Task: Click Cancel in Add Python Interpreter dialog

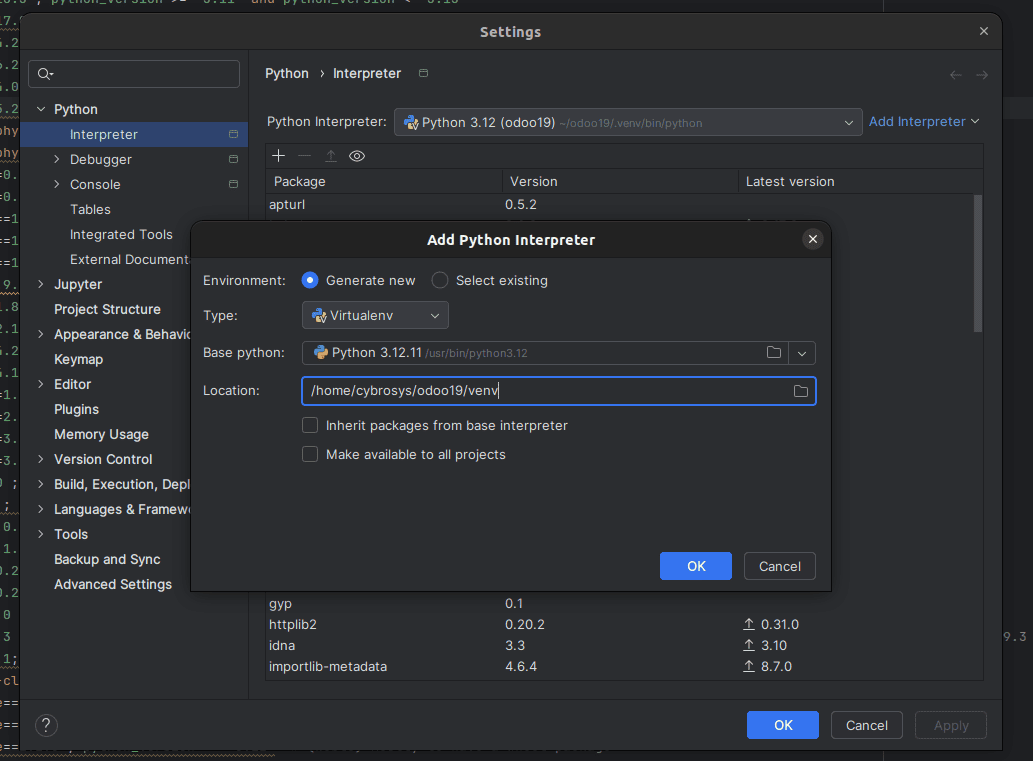Action: (x=779, y=566)
